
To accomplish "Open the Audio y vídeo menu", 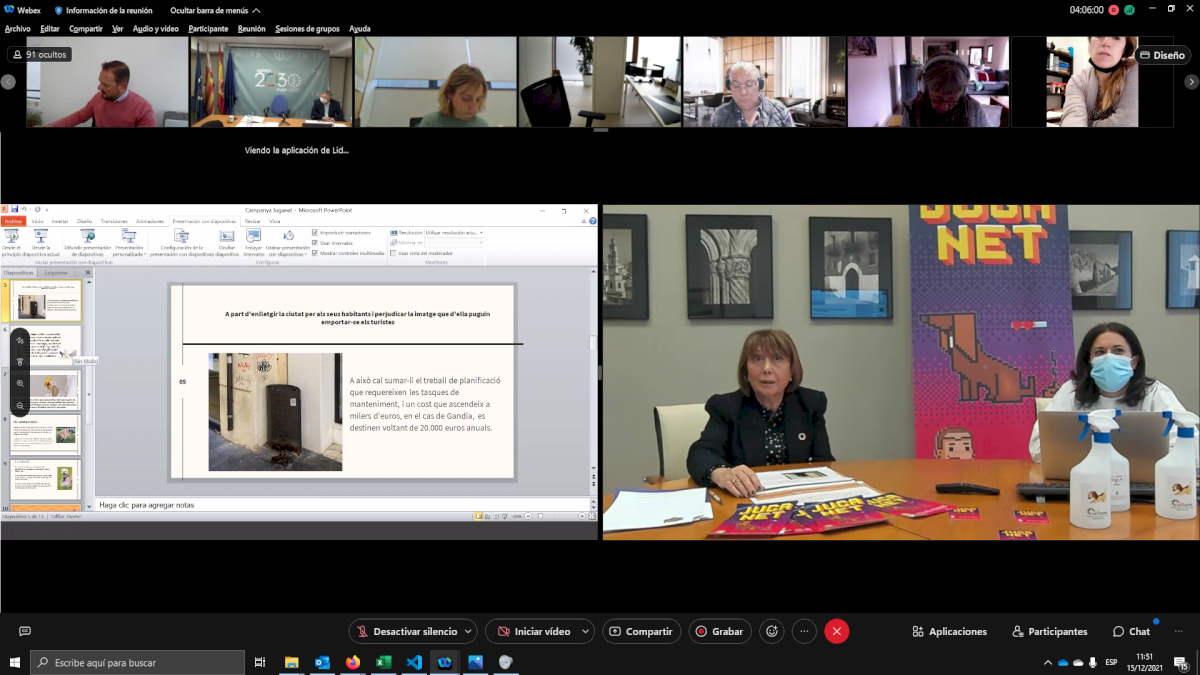I will [154, 29].
